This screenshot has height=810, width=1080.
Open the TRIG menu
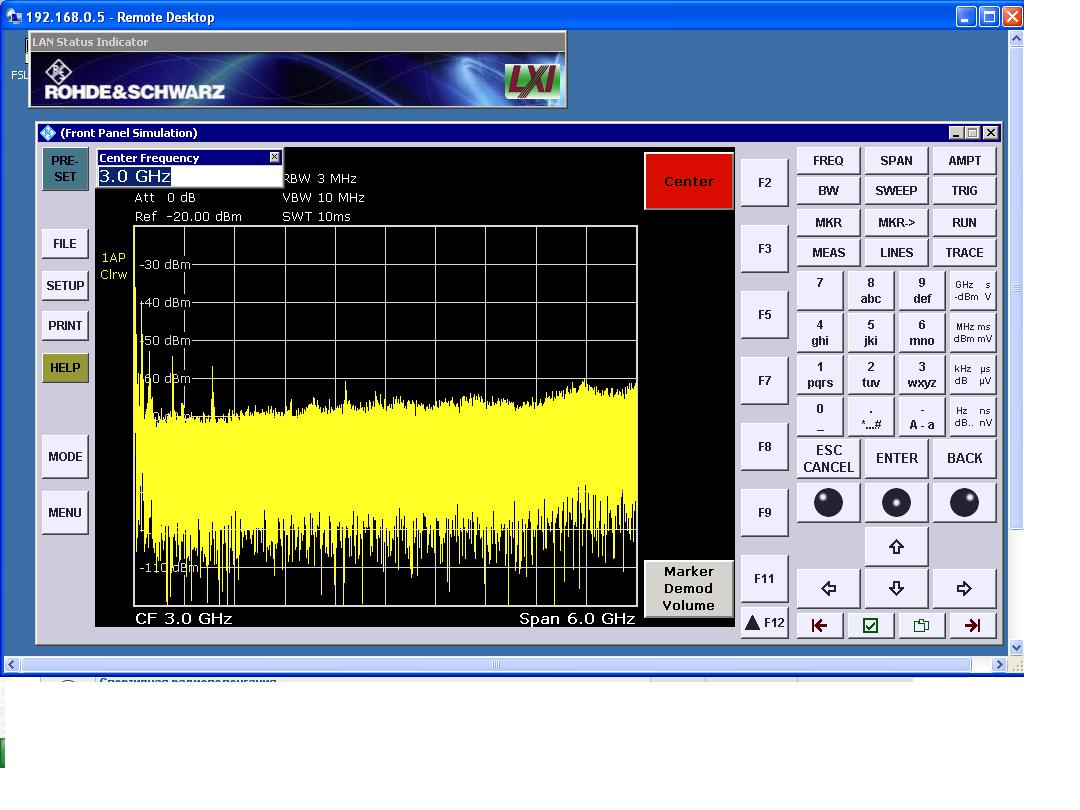(x=964, y=191)
